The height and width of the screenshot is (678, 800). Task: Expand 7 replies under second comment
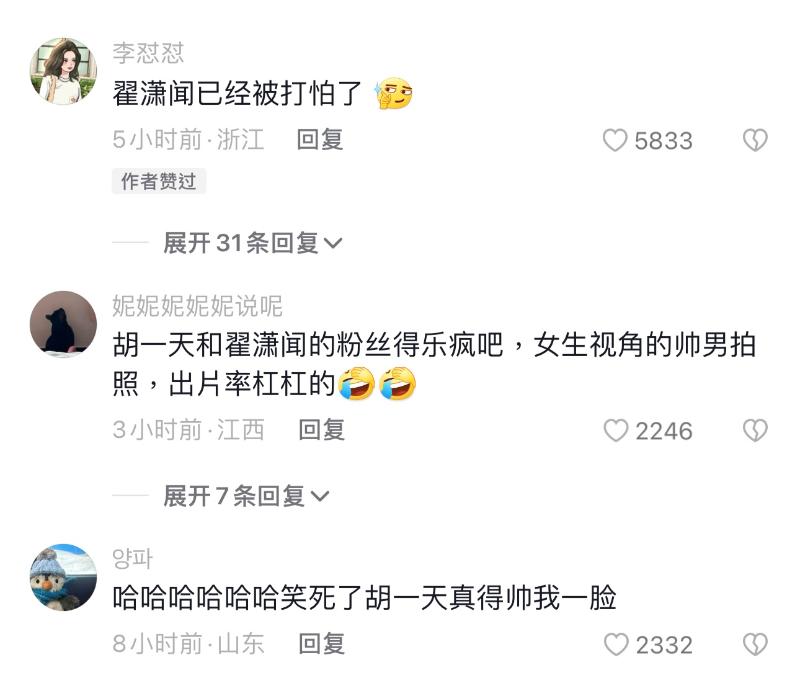(x=246, y=495)
